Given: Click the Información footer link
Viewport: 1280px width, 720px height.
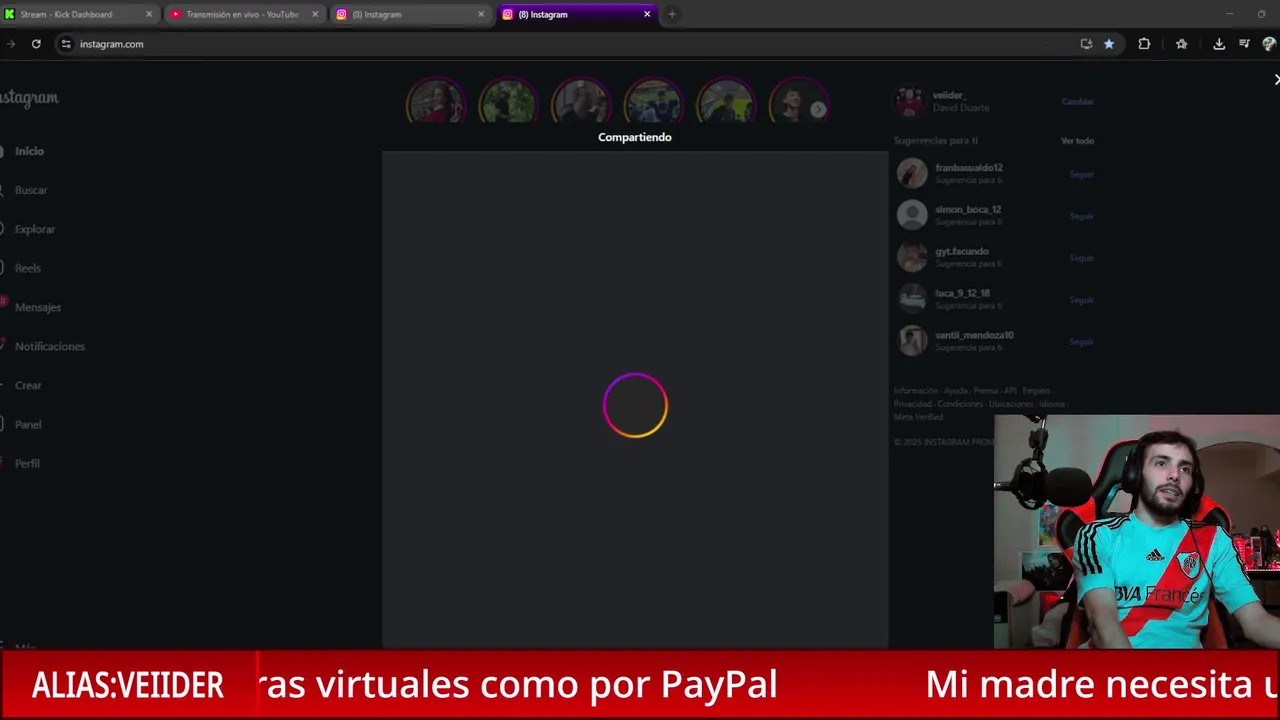Looking at the screenshot, I should coord(915,391).
